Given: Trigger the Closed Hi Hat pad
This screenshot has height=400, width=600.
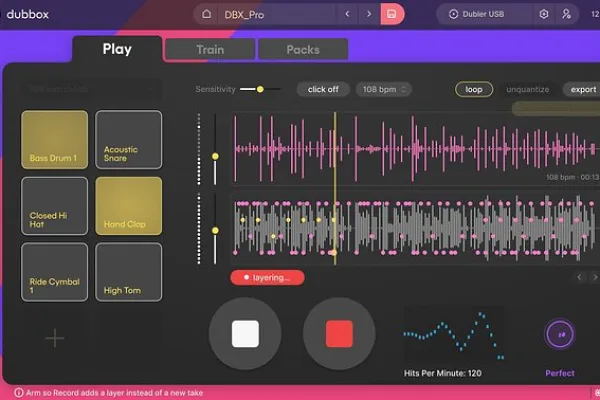Looking at the screenshot, I should point(55,206).
